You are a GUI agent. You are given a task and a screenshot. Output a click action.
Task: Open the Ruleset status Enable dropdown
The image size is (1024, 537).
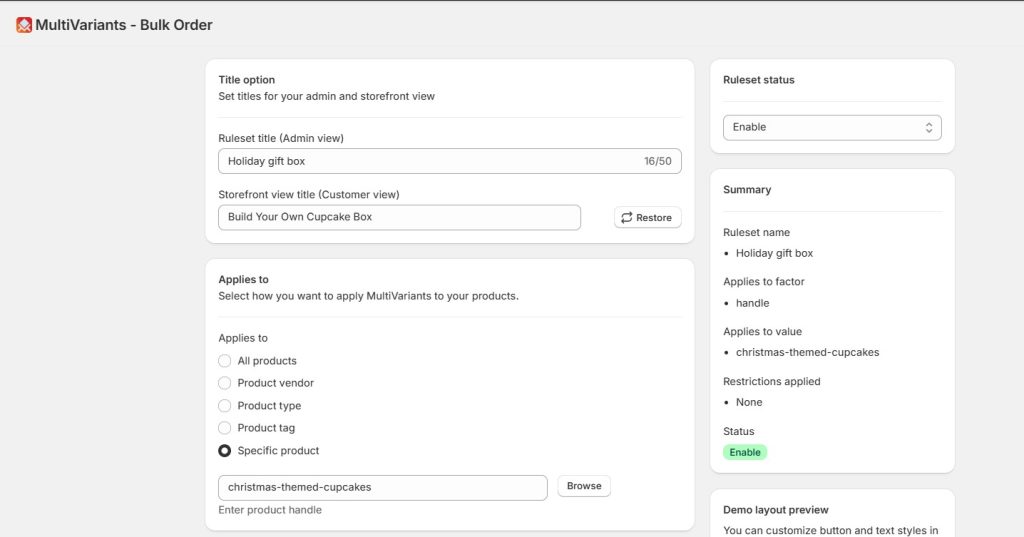click(x=832, y=127)
